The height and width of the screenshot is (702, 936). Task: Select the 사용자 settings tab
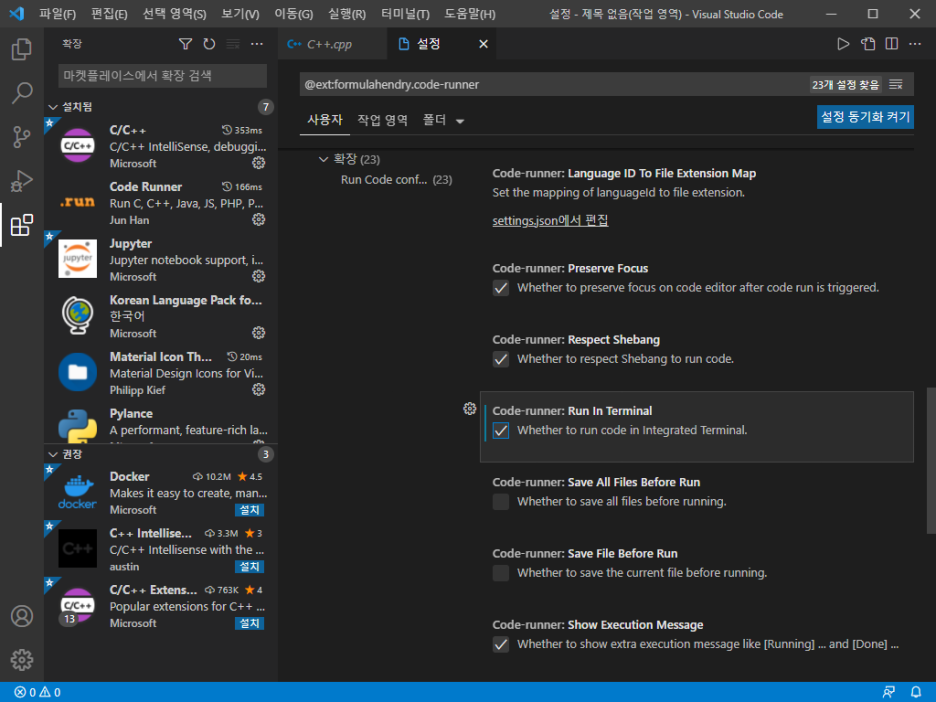(325, 120)
